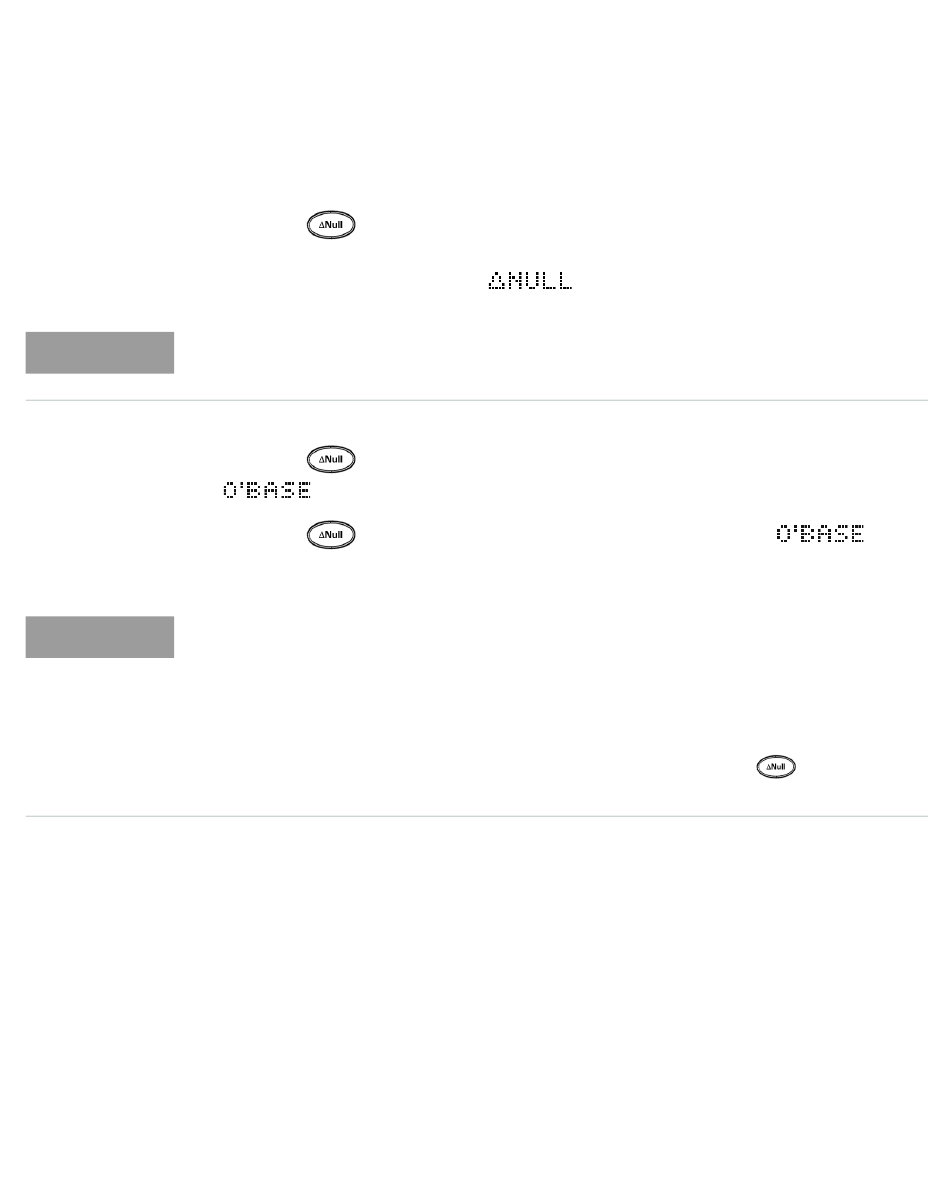Image resolution: width=950 pixels, height=1177 pixels.
Task: Click the O'BASE readout beneath a ΔNull key
Action: click(267, 491)
